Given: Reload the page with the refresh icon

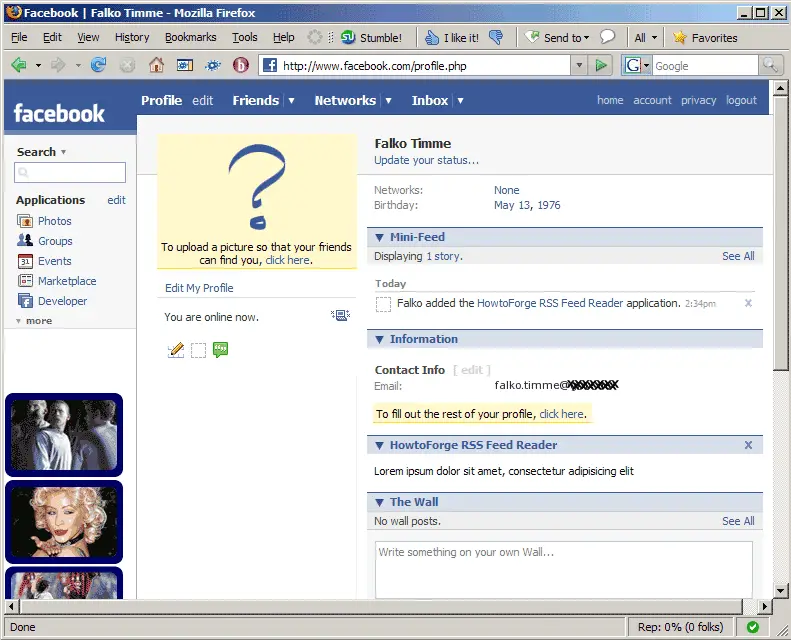Looking at the screenshot, I should pyautogui.click(x=98, y=65).
